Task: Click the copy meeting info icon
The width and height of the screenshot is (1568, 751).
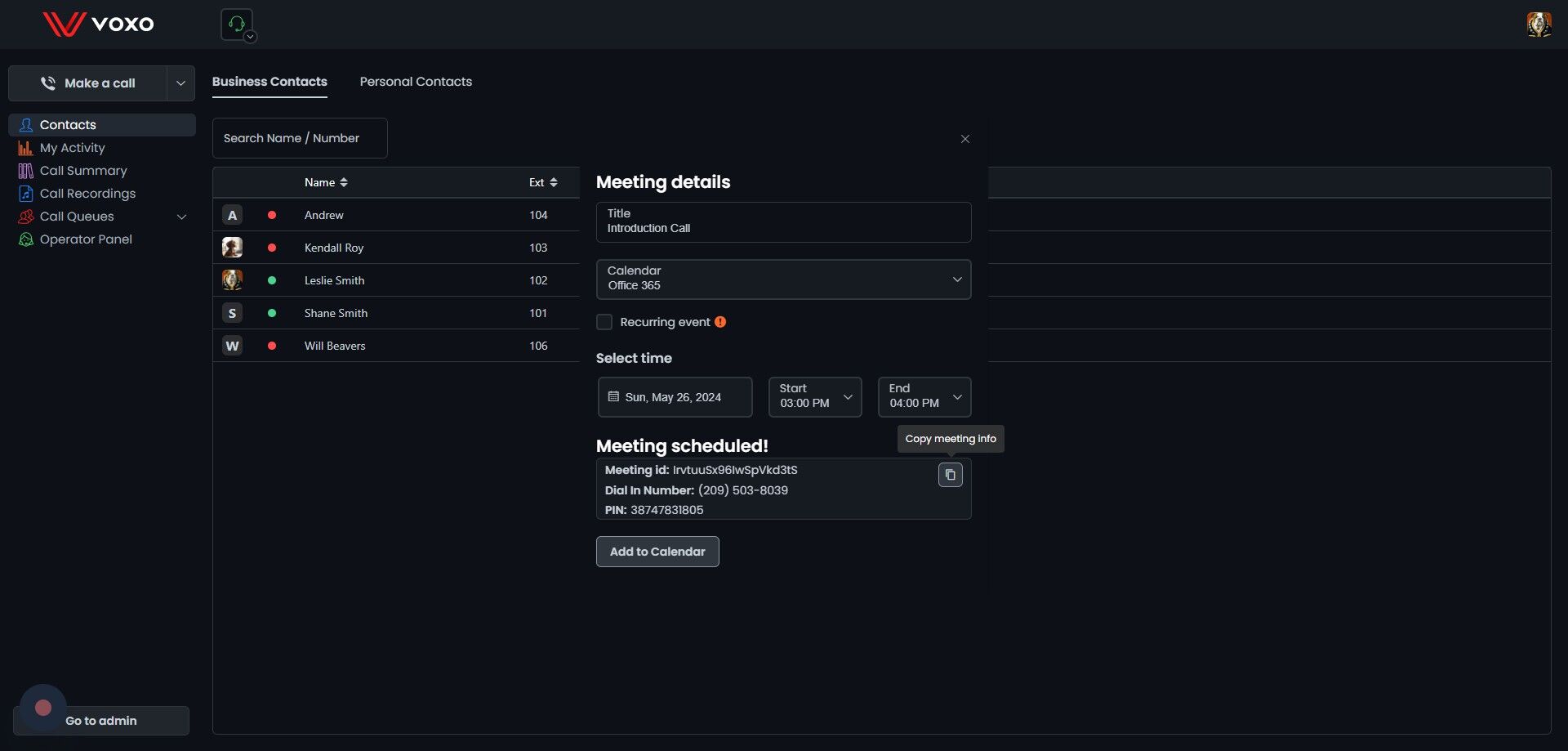Action: pyautogui.click(x=950, y=475)
